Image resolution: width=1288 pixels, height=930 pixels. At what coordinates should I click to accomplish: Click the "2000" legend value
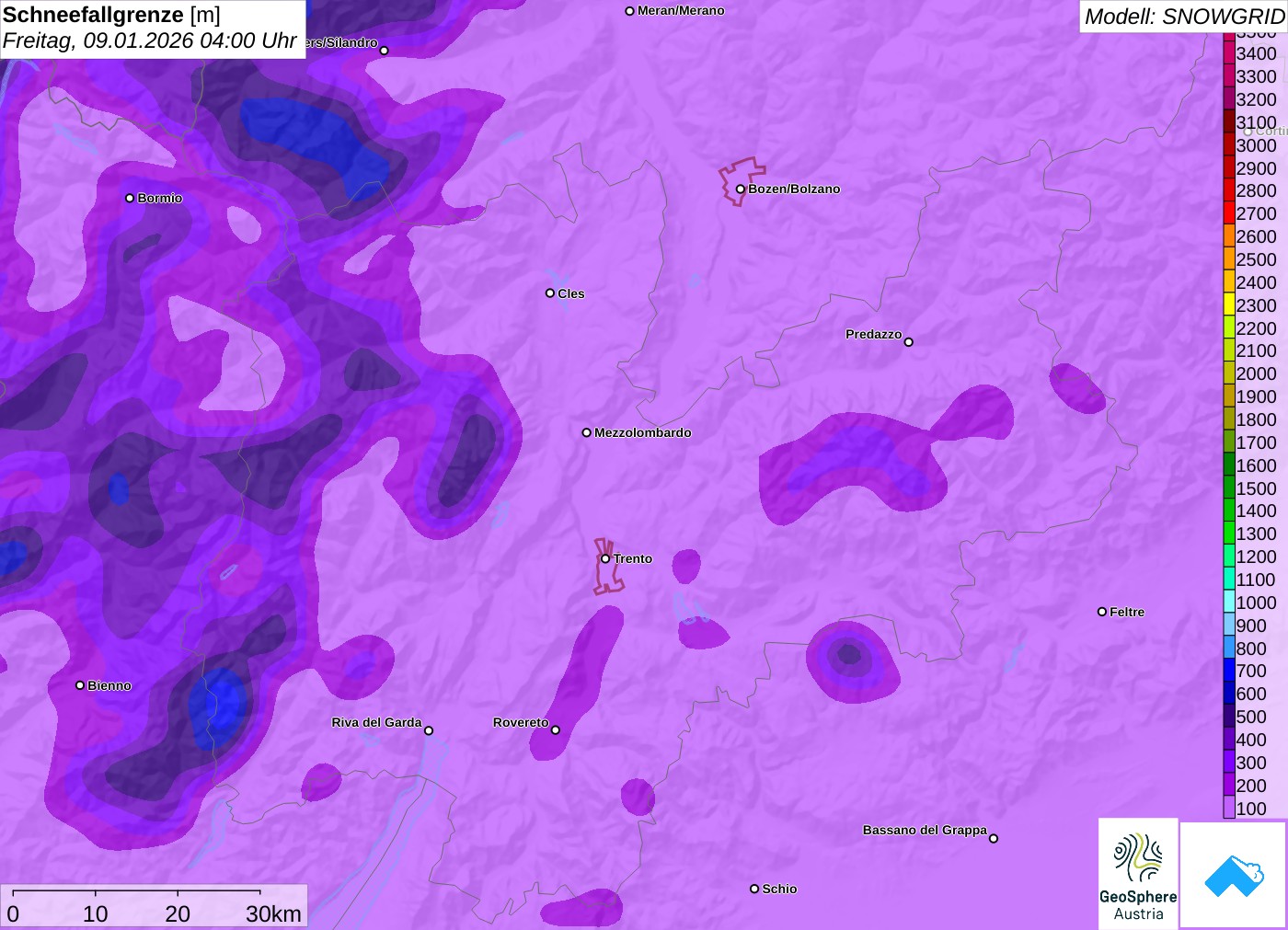point(1257,373)
